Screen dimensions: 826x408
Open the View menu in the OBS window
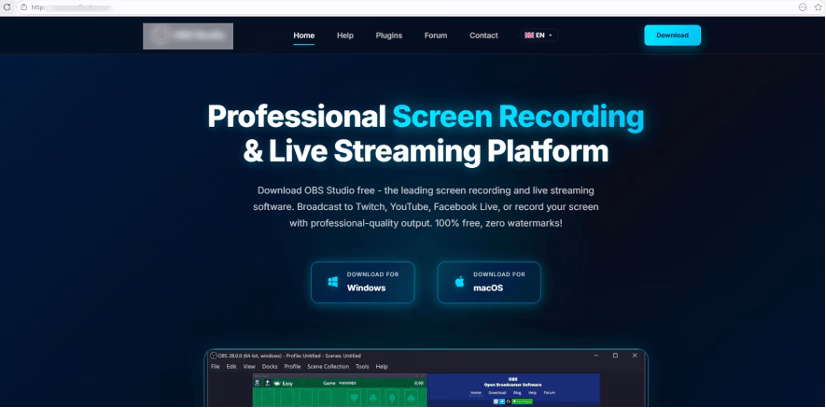point(249,366)
